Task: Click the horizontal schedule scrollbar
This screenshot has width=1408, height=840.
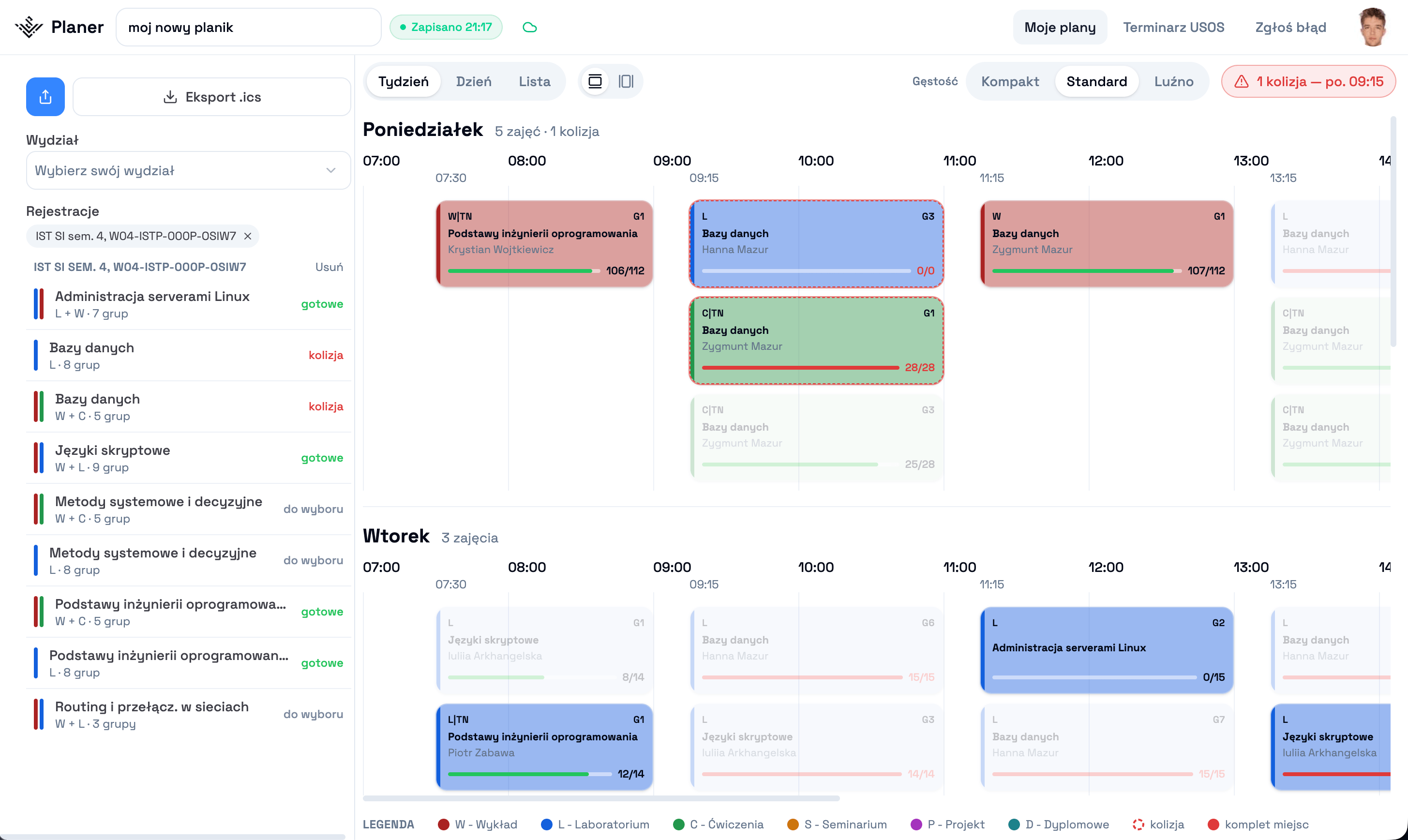Action: click(x=601, y=798)
